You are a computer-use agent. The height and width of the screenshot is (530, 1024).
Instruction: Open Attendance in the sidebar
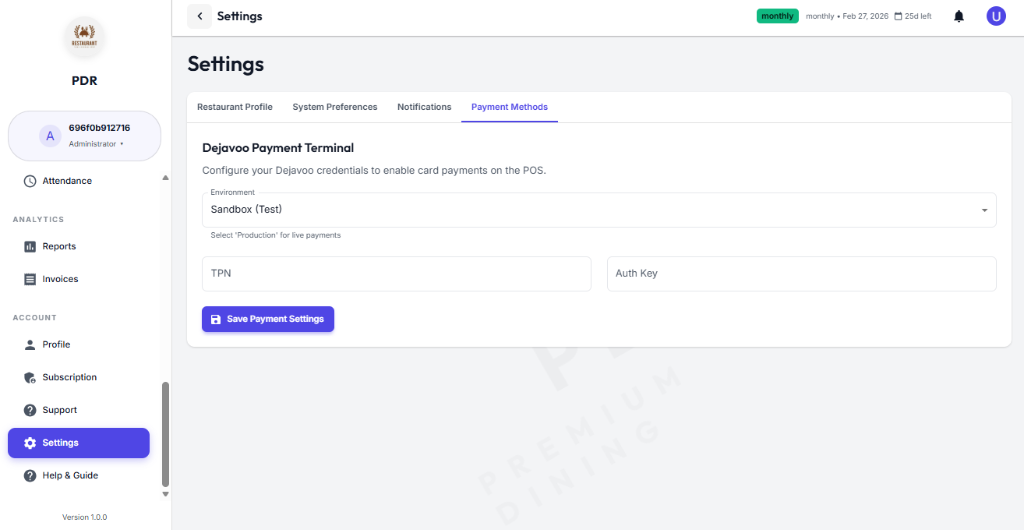79,181
